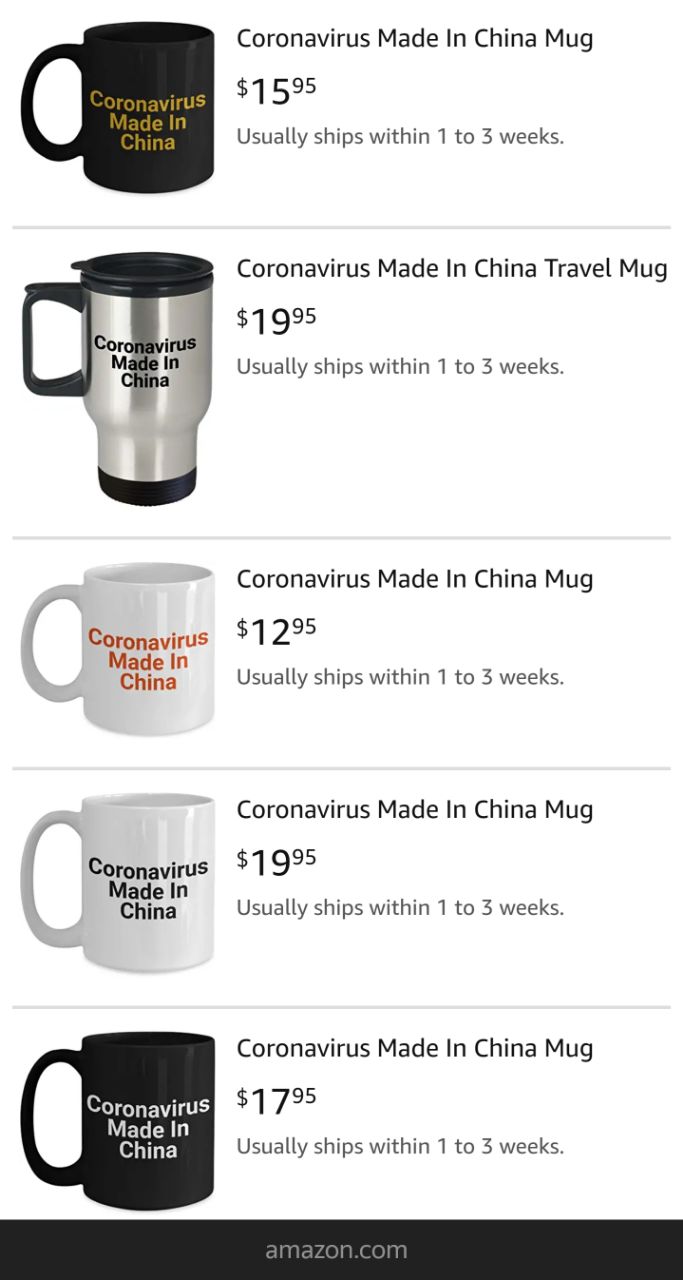The image size is (683, 1280).
Task: Open the mug title priced at $12.95
Action: pyautogui.click(x=415, y=579)
